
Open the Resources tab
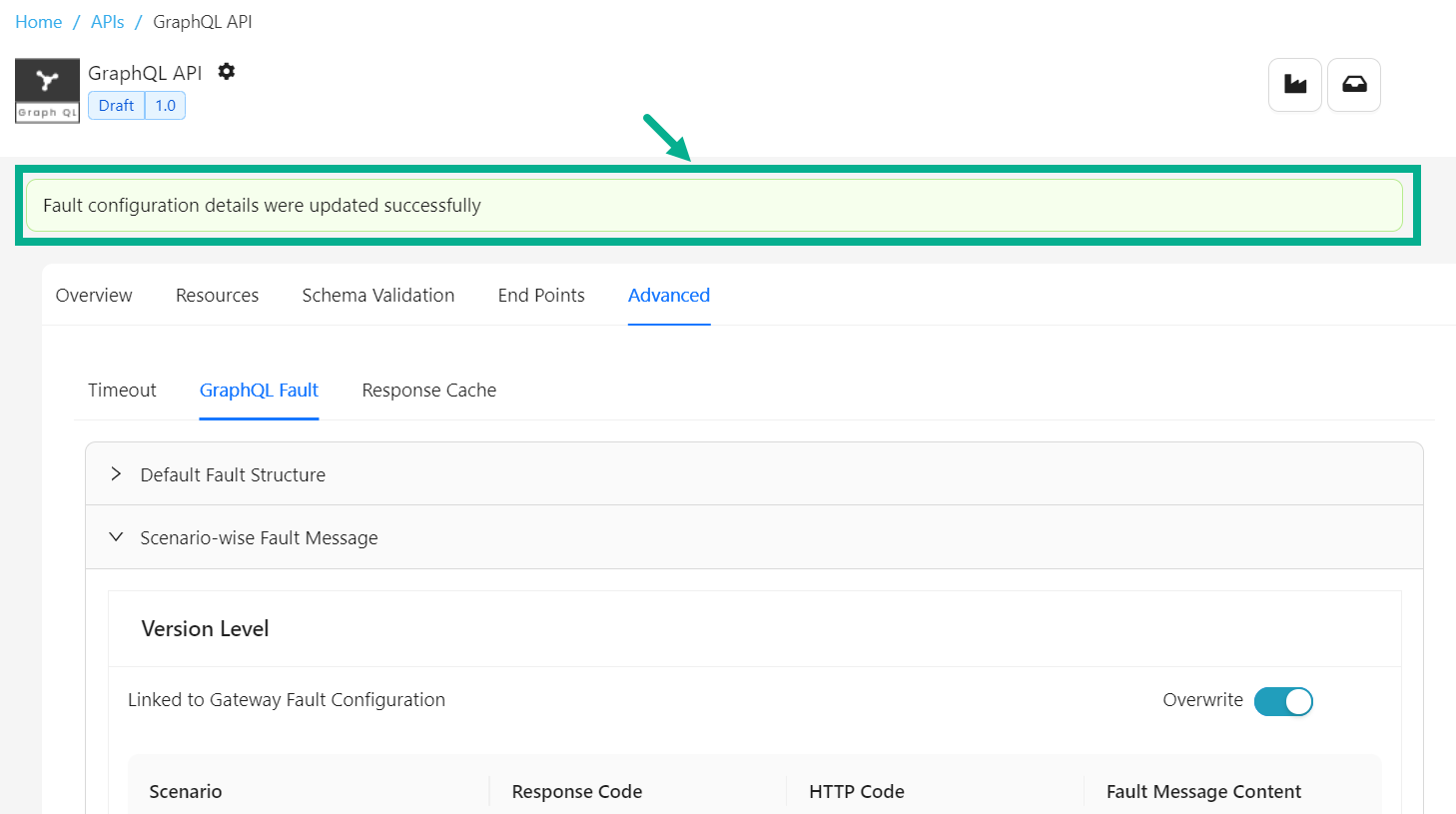(217, 296)
